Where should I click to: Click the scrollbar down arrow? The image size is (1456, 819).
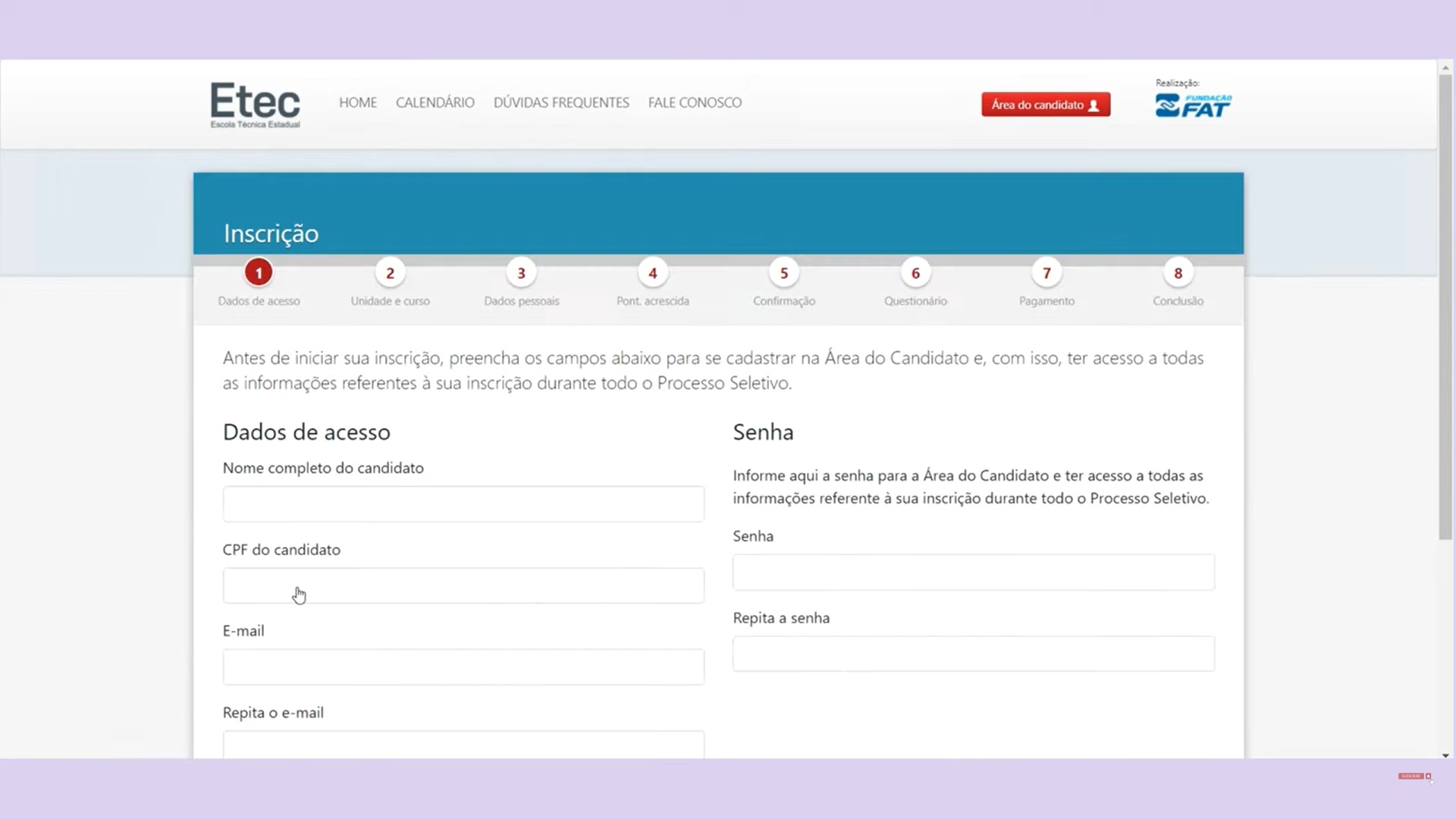click(1445, 755)
